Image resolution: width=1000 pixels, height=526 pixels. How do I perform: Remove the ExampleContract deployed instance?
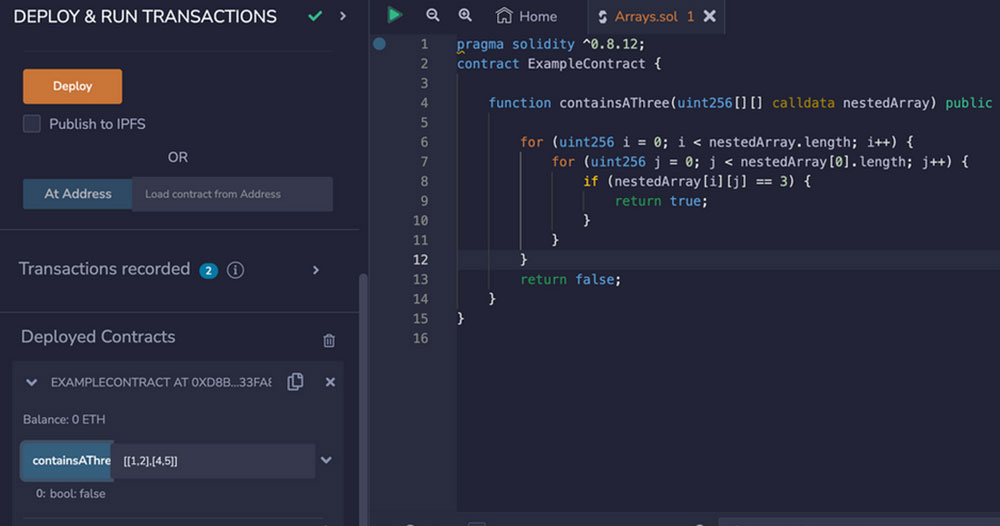point(330,382)
